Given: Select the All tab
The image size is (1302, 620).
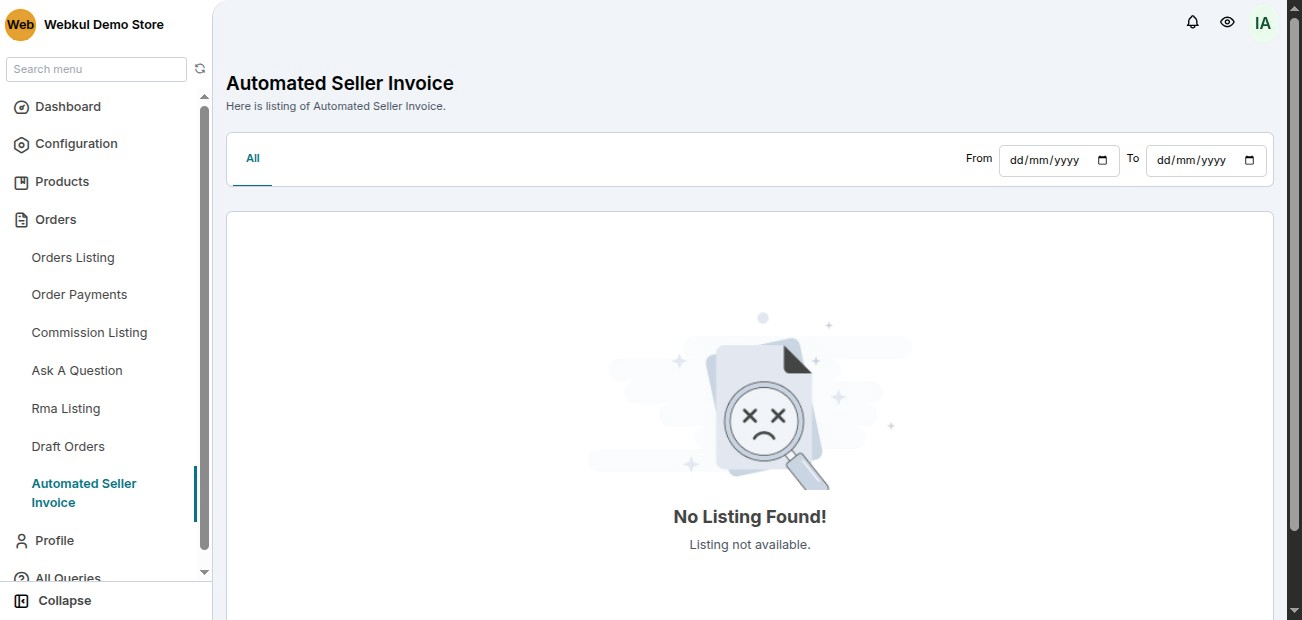Looking at the screenshot, I should [x=253, y=158].
